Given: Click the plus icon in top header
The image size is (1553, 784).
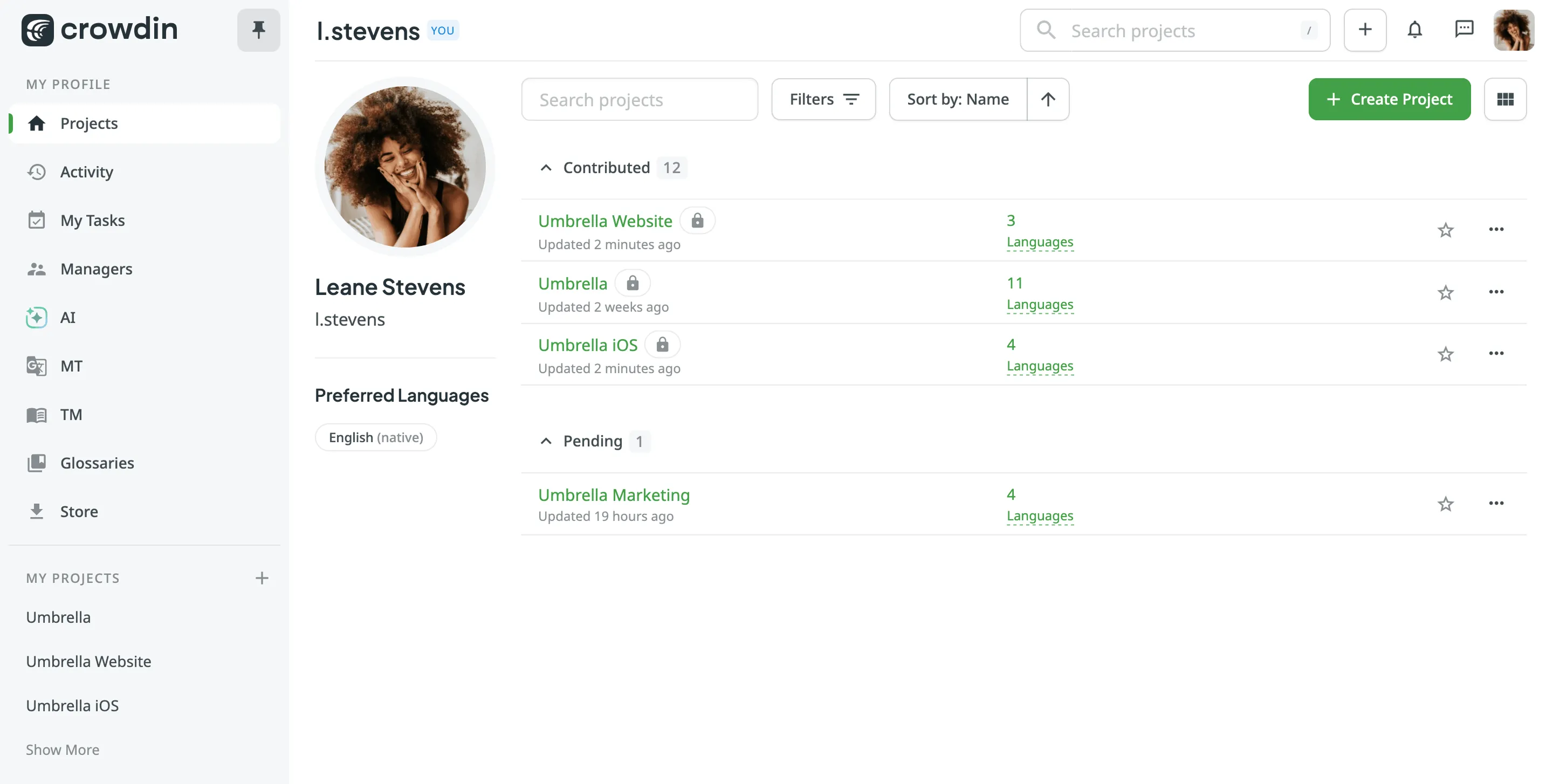Looking at the screenshot, I should click(1365, 30).
